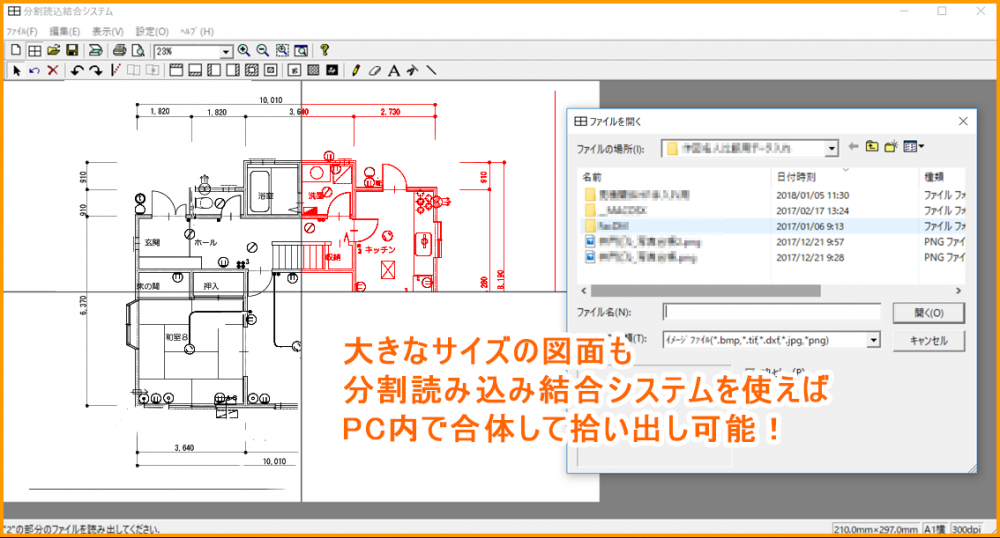Screen dimensions: 1000x538
Task: Select the arrow pointer tool
Action: (x=17, y=70)
